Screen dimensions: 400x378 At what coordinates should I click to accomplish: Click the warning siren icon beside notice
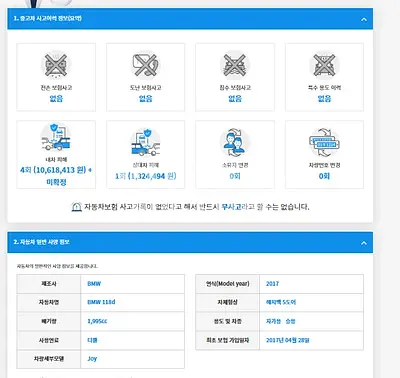pyautogui.click(x=76, y=207)
